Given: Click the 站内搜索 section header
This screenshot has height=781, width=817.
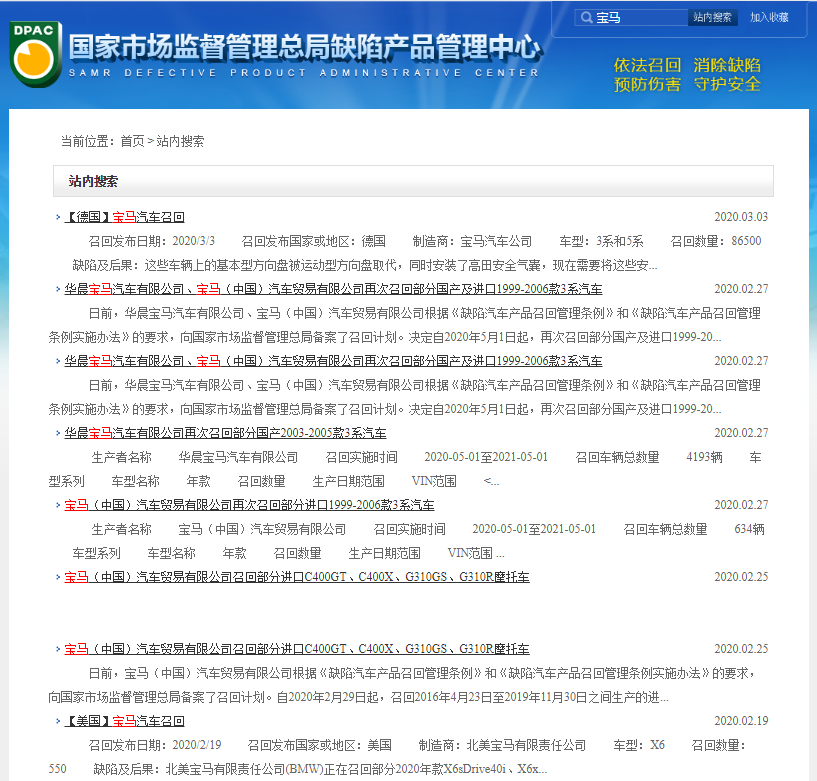Looking at the screenshot, I should pyautogui.click(x=413, y=181).
